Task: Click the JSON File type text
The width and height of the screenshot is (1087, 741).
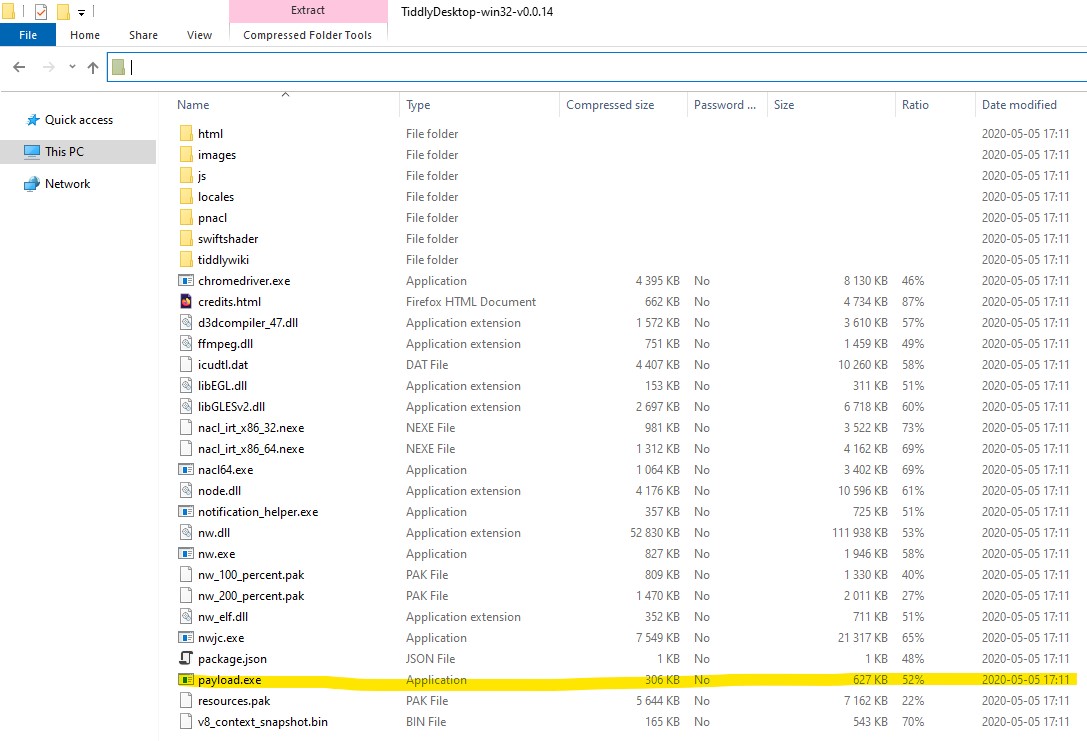Action: click(x=431, y=659)
